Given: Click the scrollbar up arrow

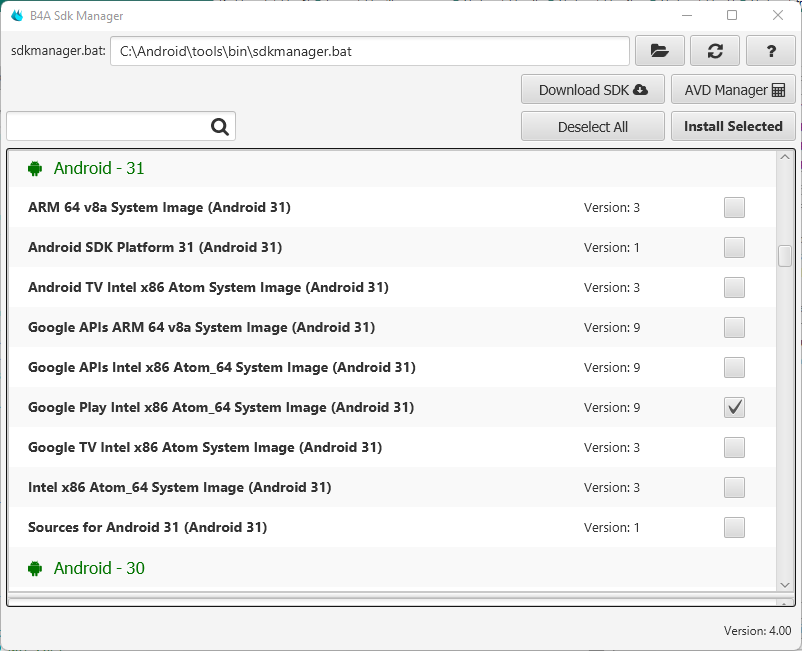Looking at the screenshot, I should click(x=785, y=157).
